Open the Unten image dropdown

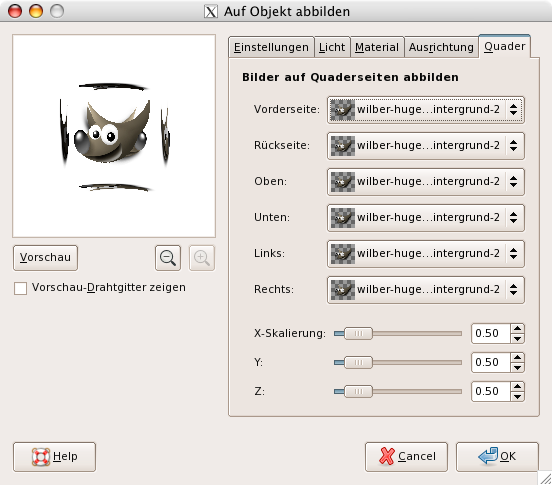coord(426,218)
